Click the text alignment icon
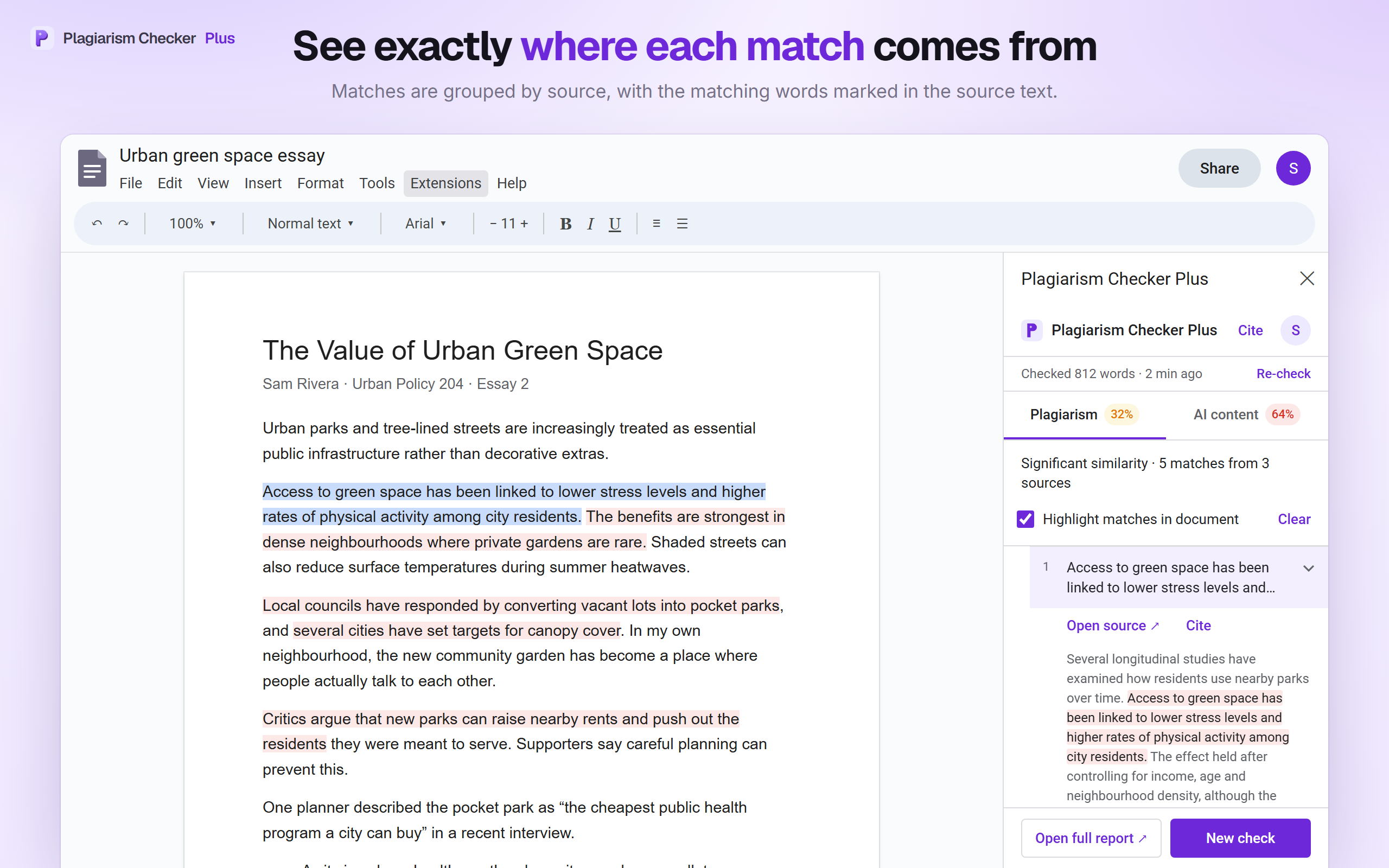Viewport: 1389px width, 868px height. click(656, 224)
